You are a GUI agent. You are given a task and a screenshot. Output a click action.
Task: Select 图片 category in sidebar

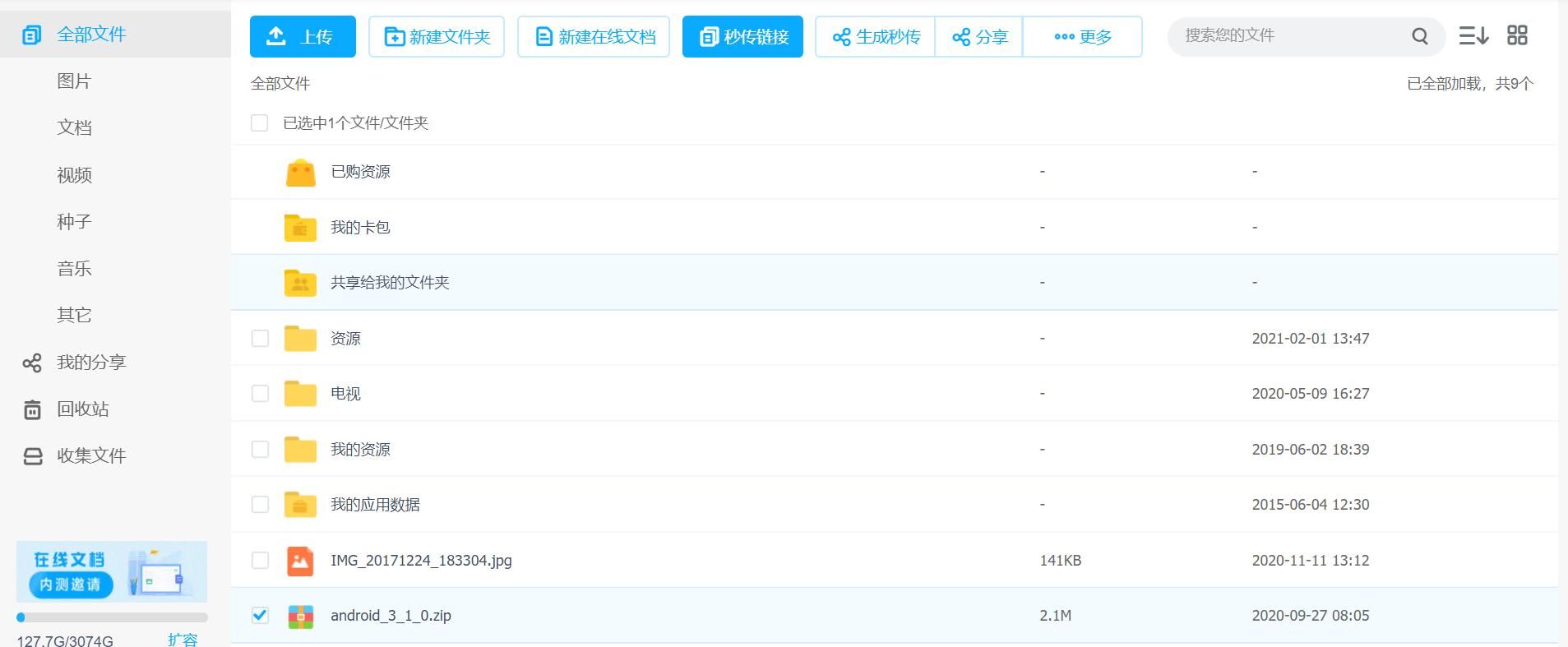click(x=74, y=81)
